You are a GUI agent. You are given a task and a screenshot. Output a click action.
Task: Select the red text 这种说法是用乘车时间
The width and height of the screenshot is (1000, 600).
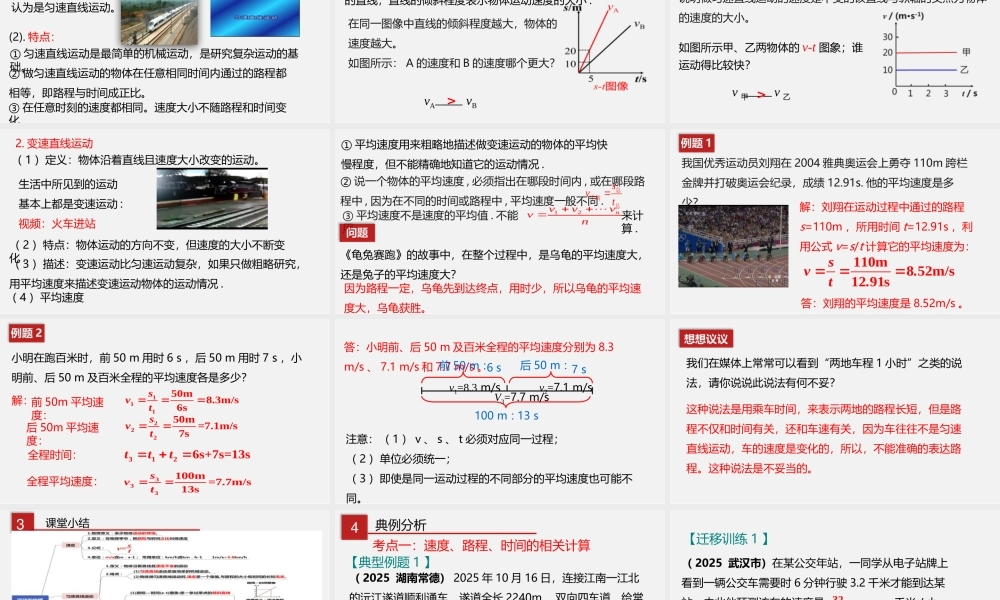point(742,409)
